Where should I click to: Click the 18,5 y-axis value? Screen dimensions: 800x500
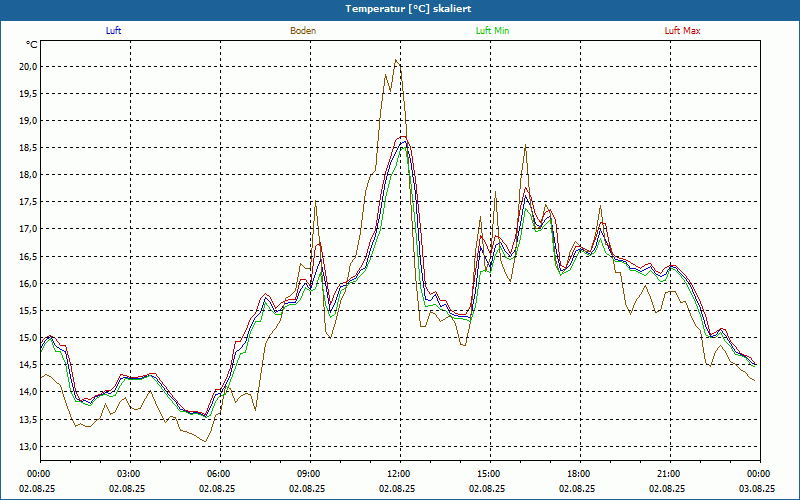tap(29, 147)
